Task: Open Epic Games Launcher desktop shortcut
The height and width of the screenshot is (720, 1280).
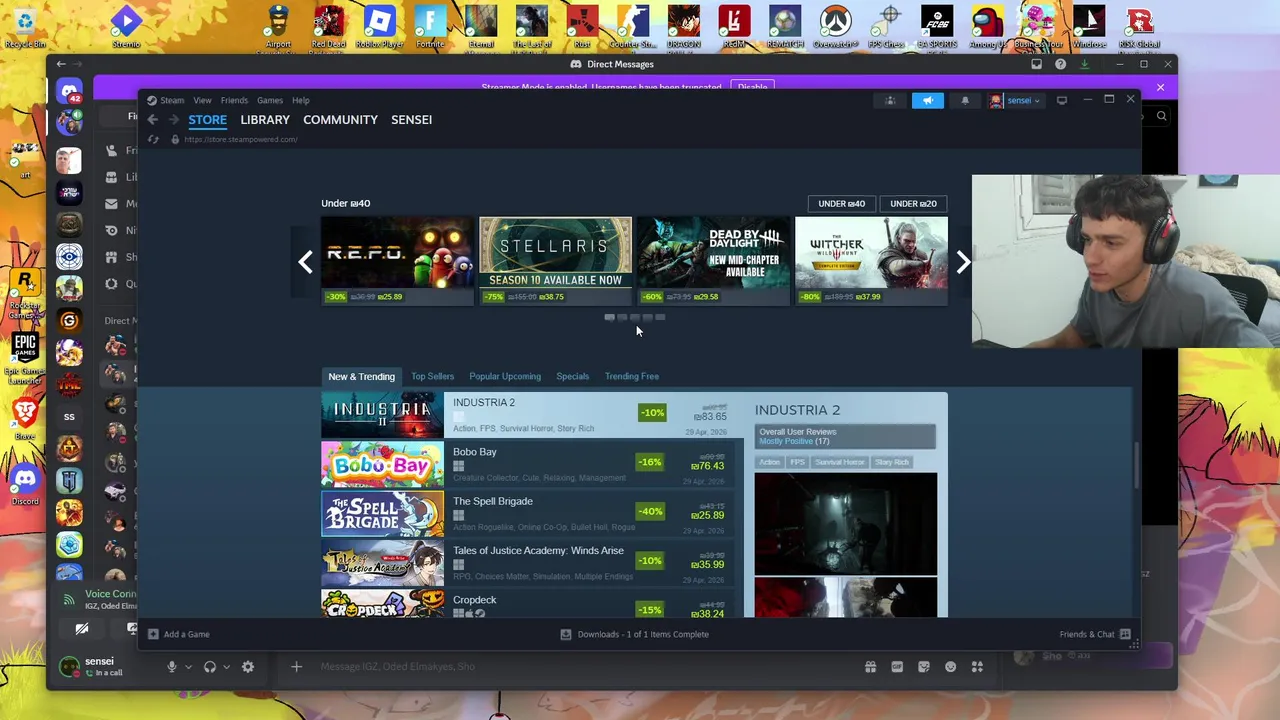Action: (25, 359)
